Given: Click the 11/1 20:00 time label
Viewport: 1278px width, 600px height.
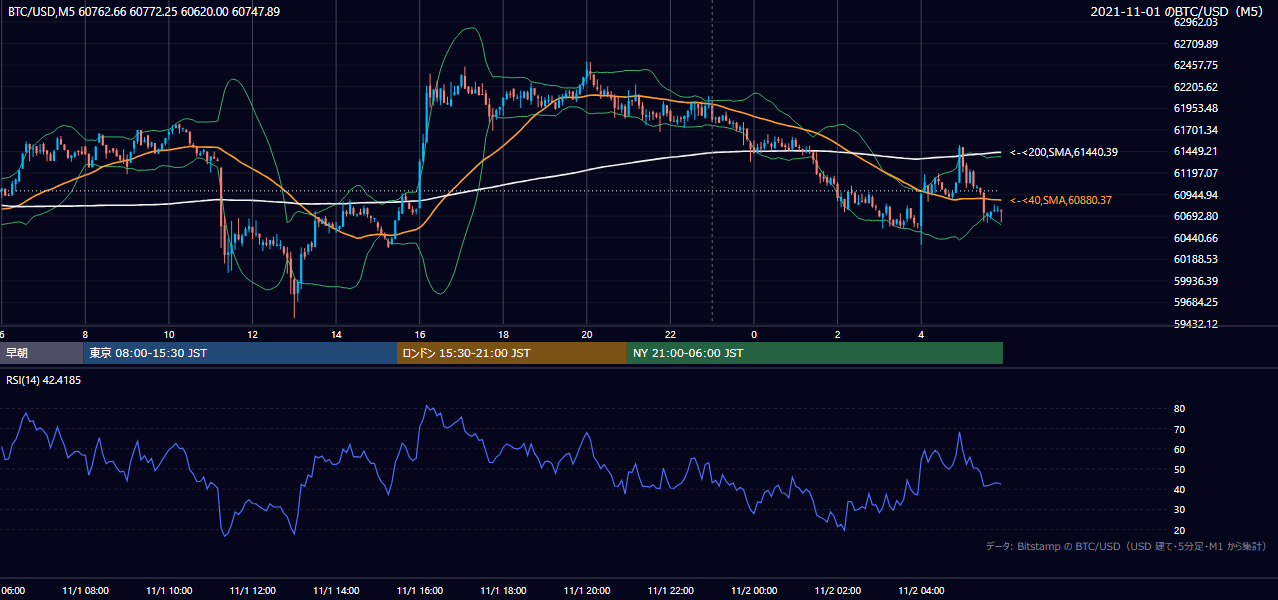Looking at the screenshot, I should (x=587, y=590).
